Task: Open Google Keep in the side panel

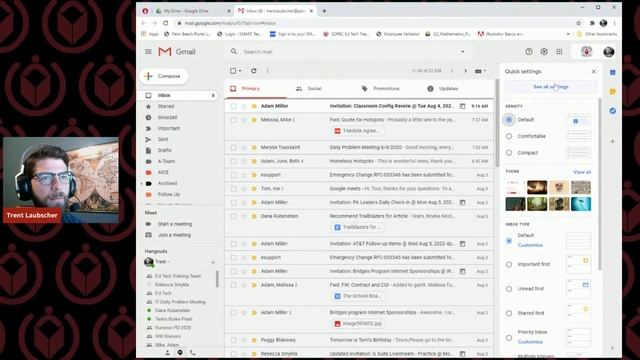Action: point(613,92)
